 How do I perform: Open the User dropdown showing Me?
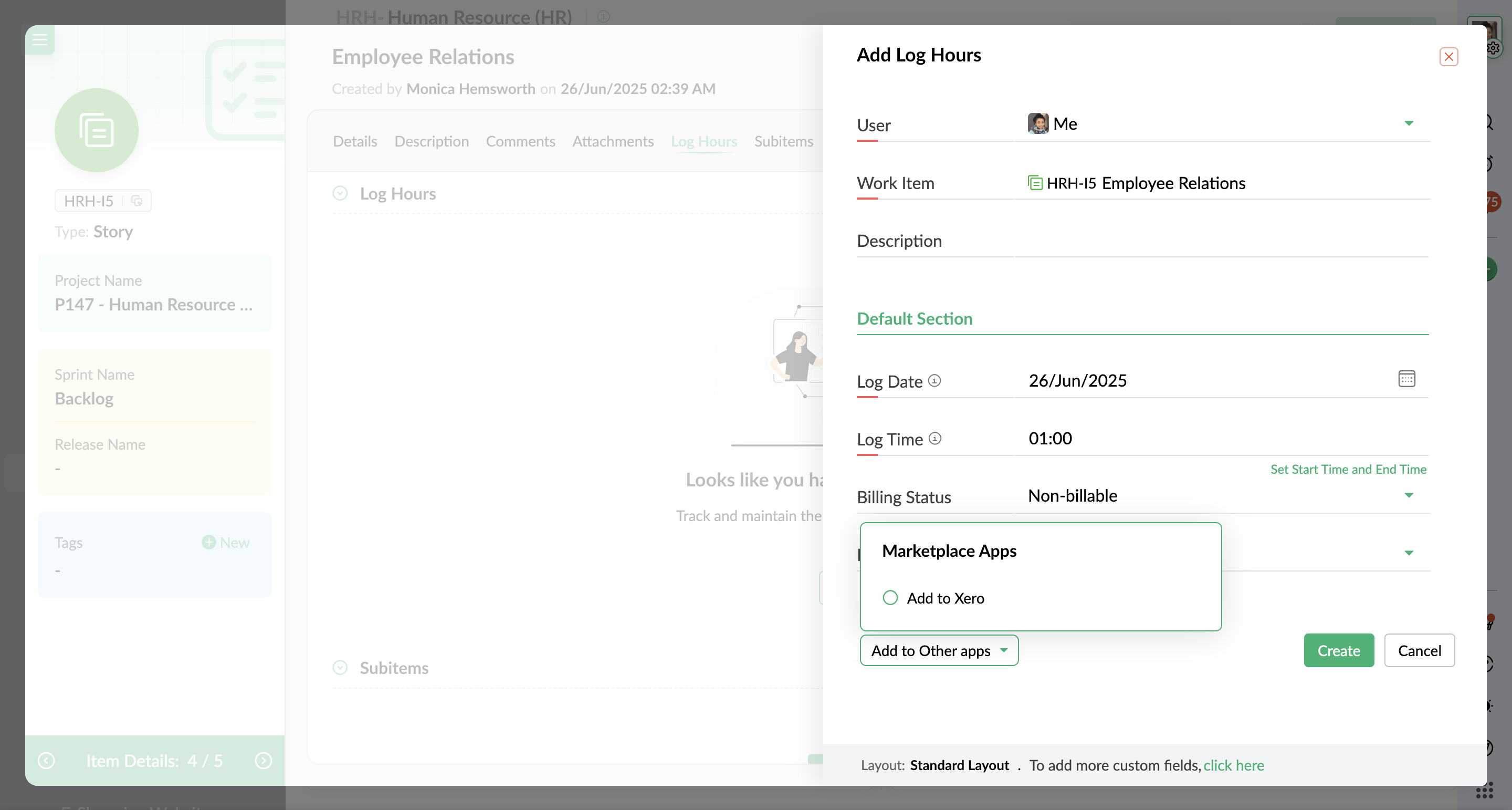click(1223, 124)
